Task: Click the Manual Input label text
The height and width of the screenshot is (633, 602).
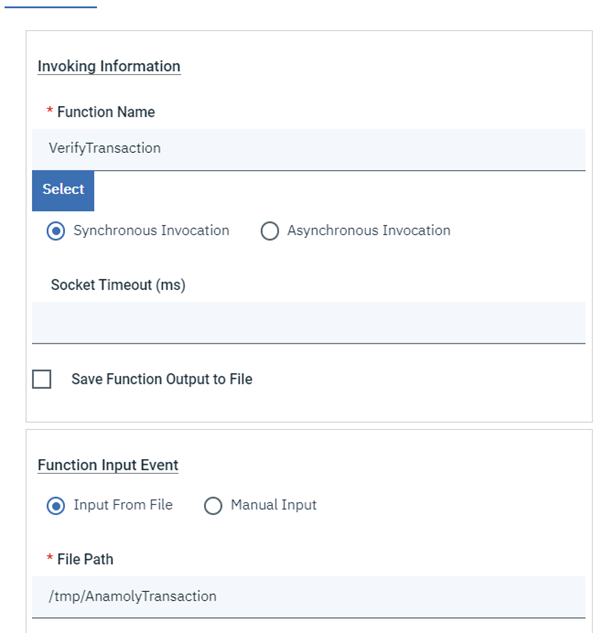Action: (x=273, y=506)
